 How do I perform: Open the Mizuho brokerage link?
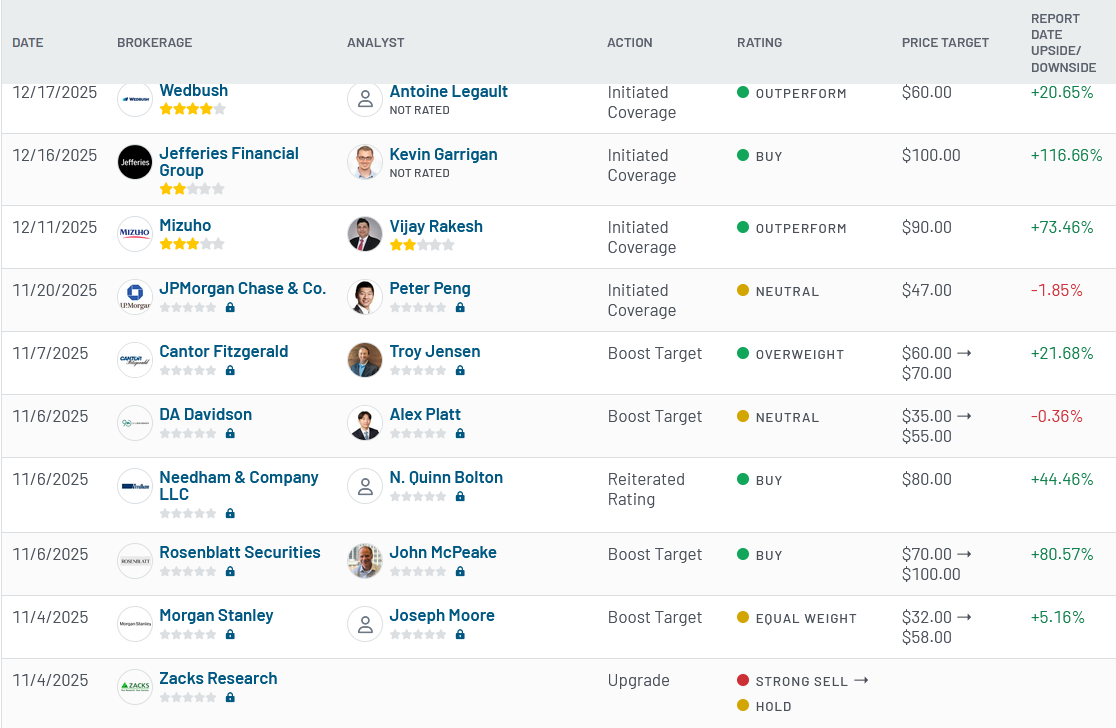pos(185,226)
